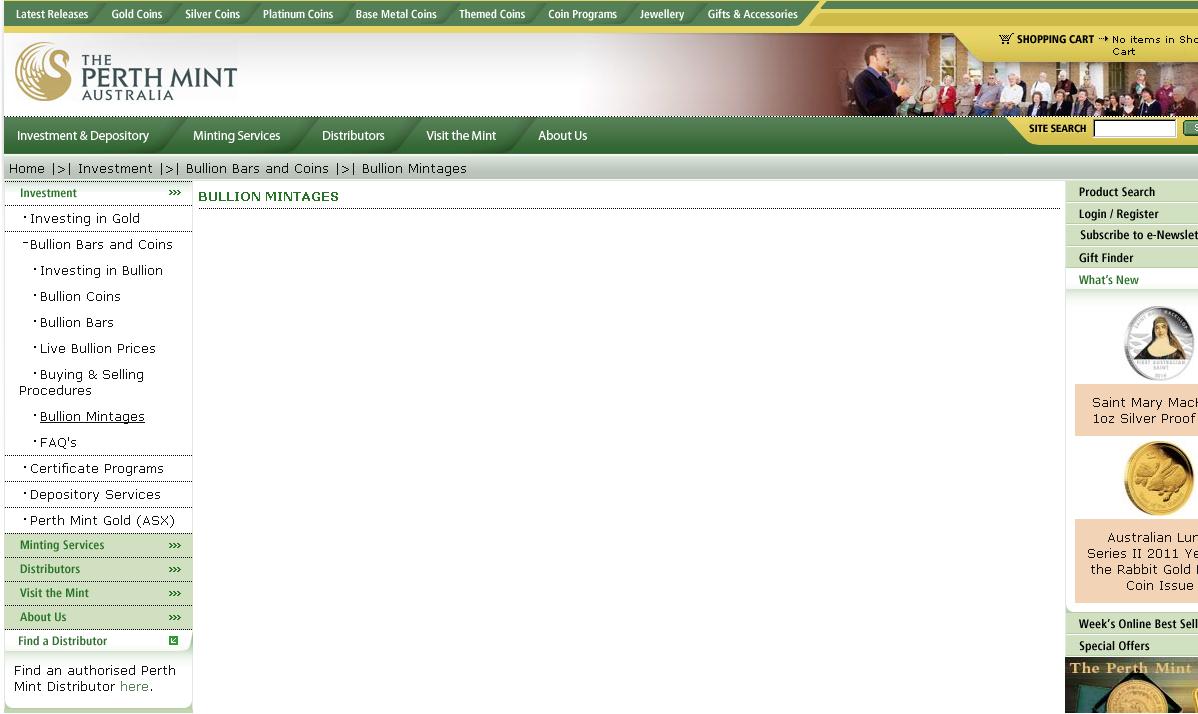Open the Latest Releases tab
The height and width of the screenshot is (714, 1198).
pyautogui.click(x=52, y=14)
